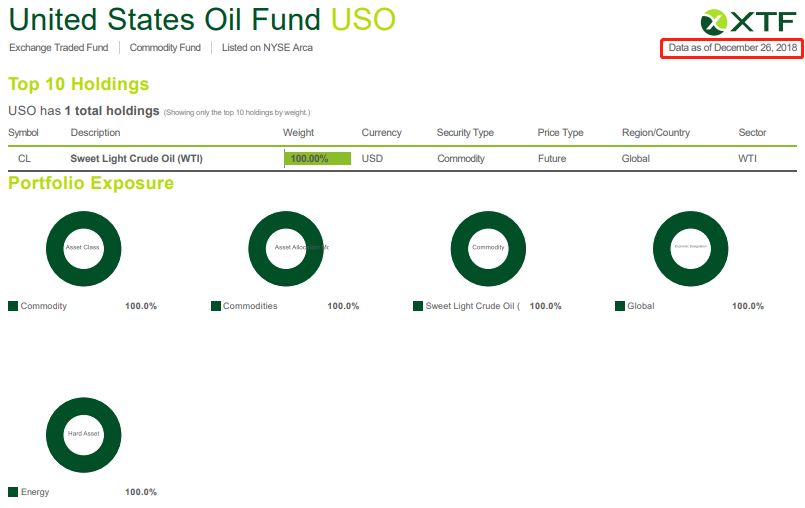Select the Asset Class donut chart

pos(84,248)
